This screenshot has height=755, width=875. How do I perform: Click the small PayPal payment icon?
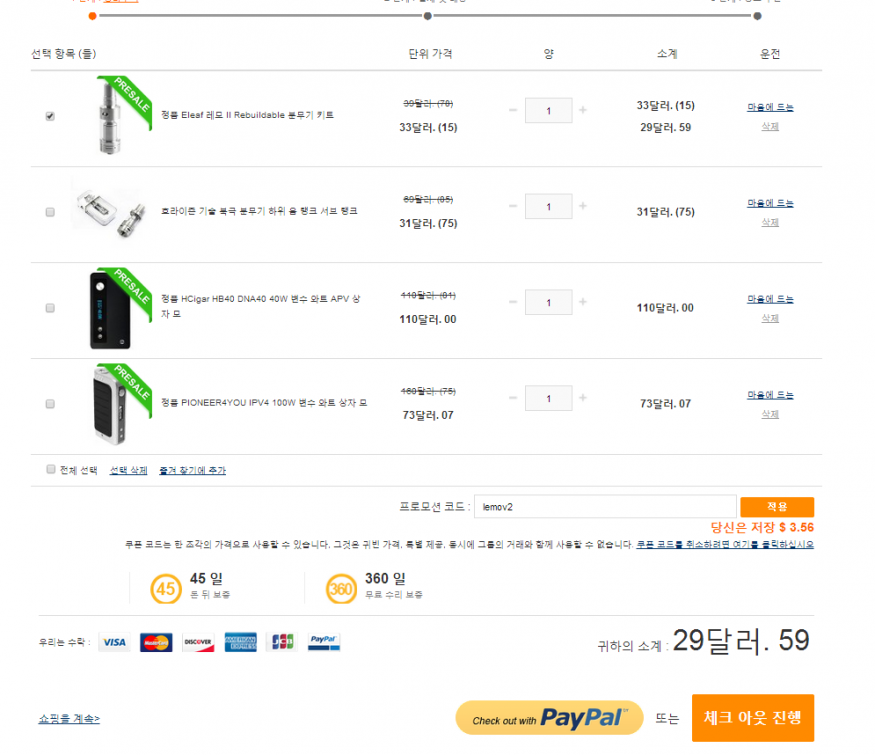(x=323, y=642)
